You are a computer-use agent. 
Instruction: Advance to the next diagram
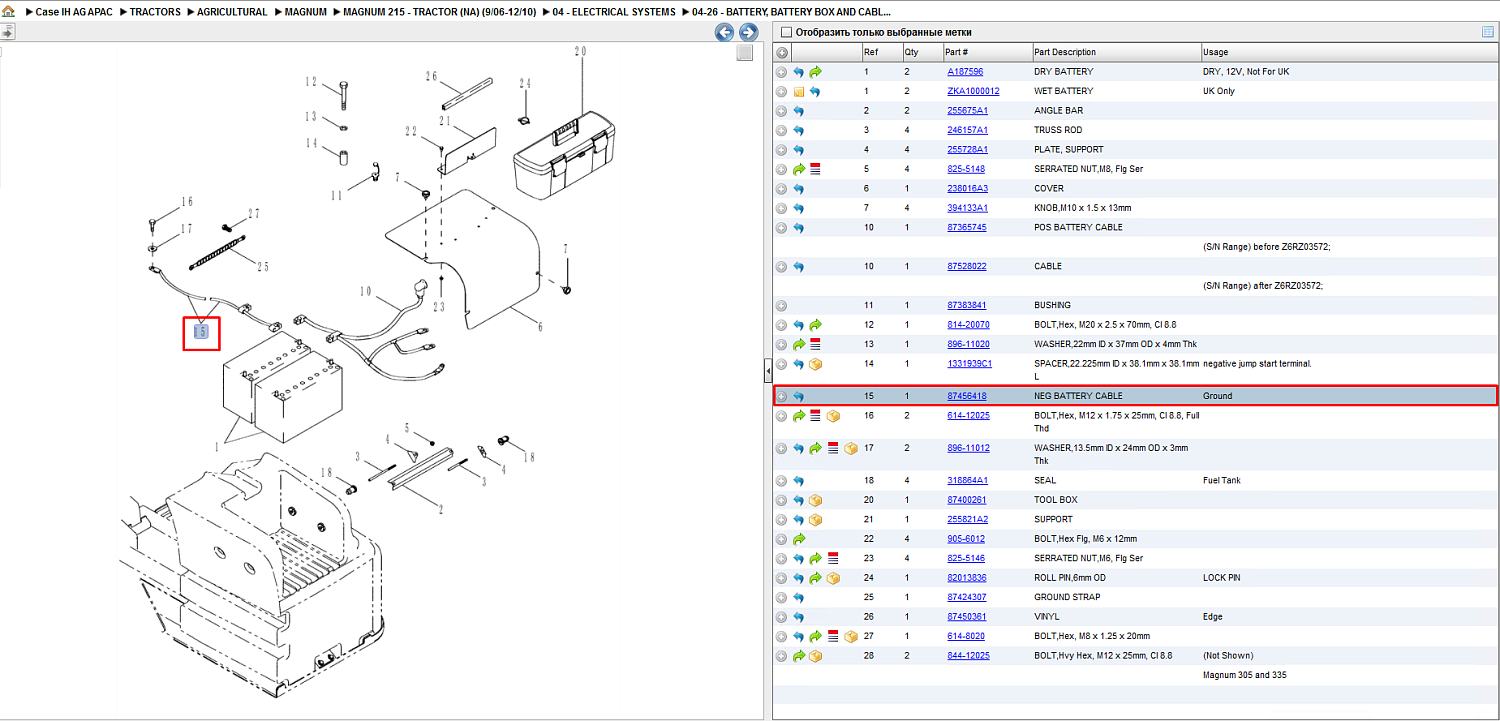click(x=747, y=32)
